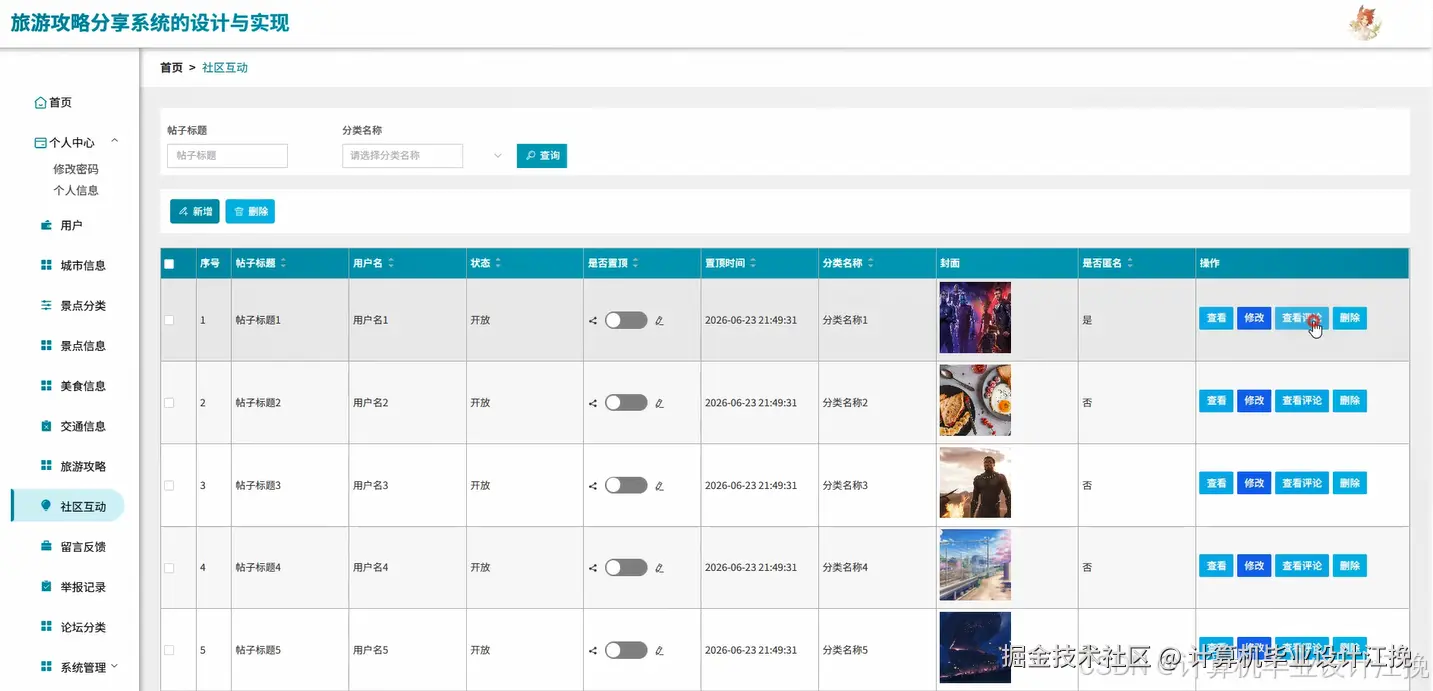Click the edit pencil icon in row 帖子标题5
The height and width of the screenshot is (691, 1433).
coord(659,650)
